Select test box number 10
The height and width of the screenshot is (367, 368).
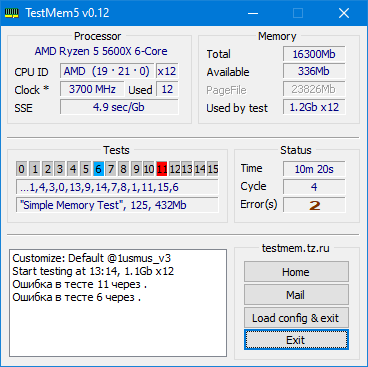149,169
